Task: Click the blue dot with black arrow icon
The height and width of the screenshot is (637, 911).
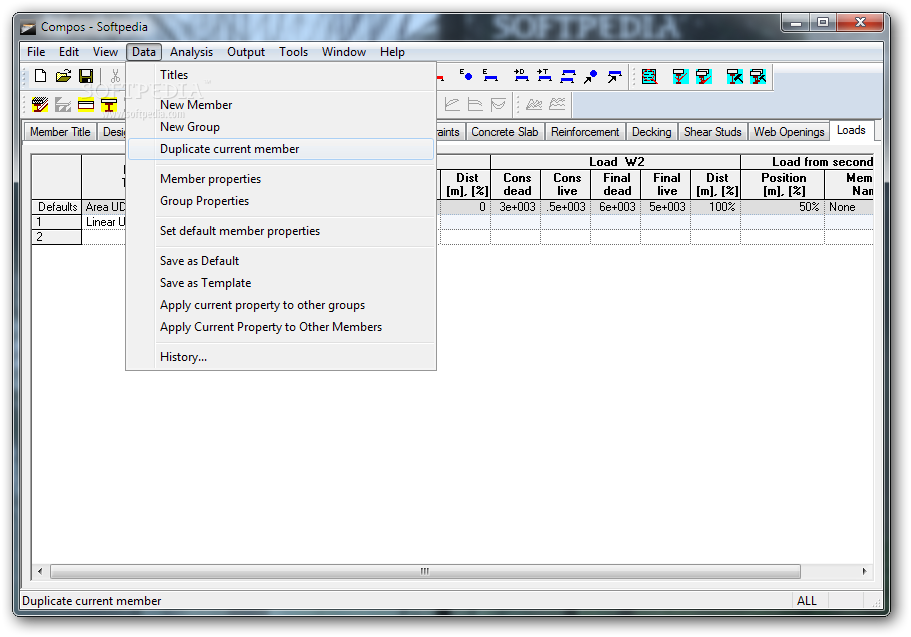Action: [591, 76]
